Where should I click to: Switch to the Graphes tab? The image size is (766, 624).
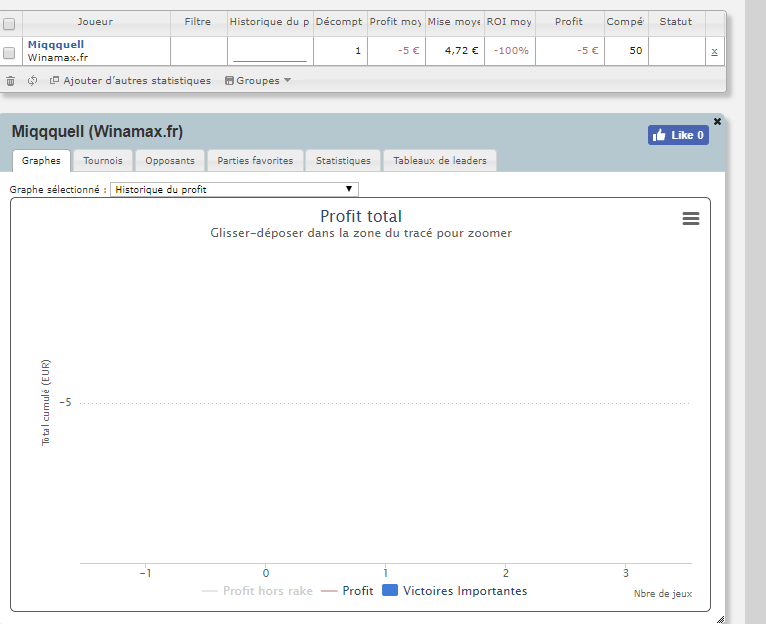42,161
